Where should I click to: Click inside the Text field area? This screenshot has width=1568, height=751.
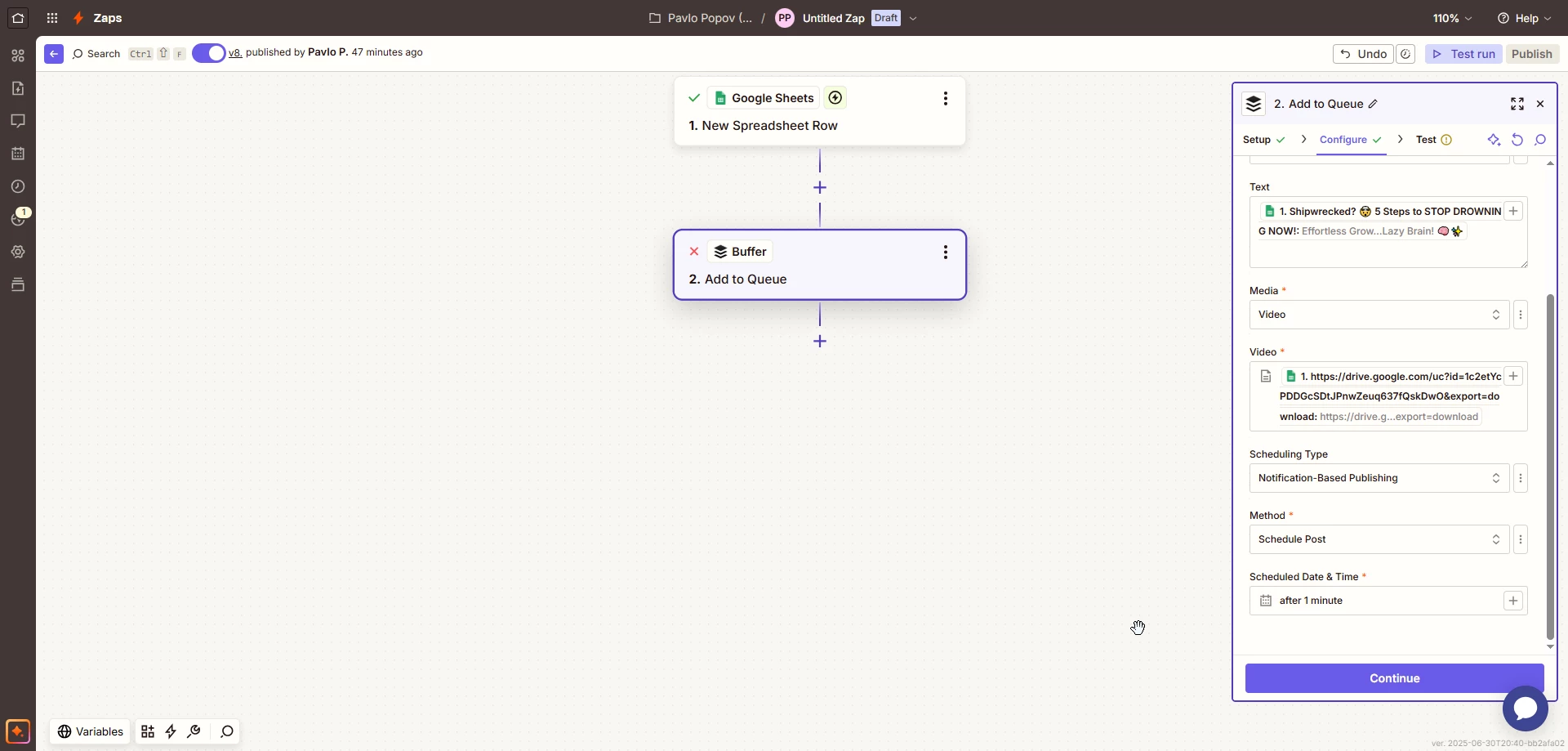tap(1388, 232)
